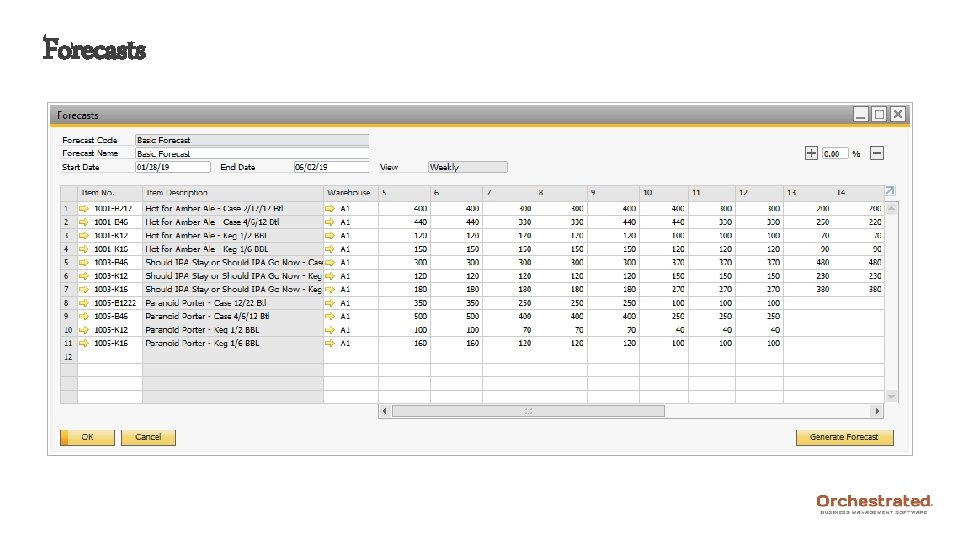Open link arrow for item 1003-K16
The width and height of the screenshot is (960, 540).
pos(84,290)
